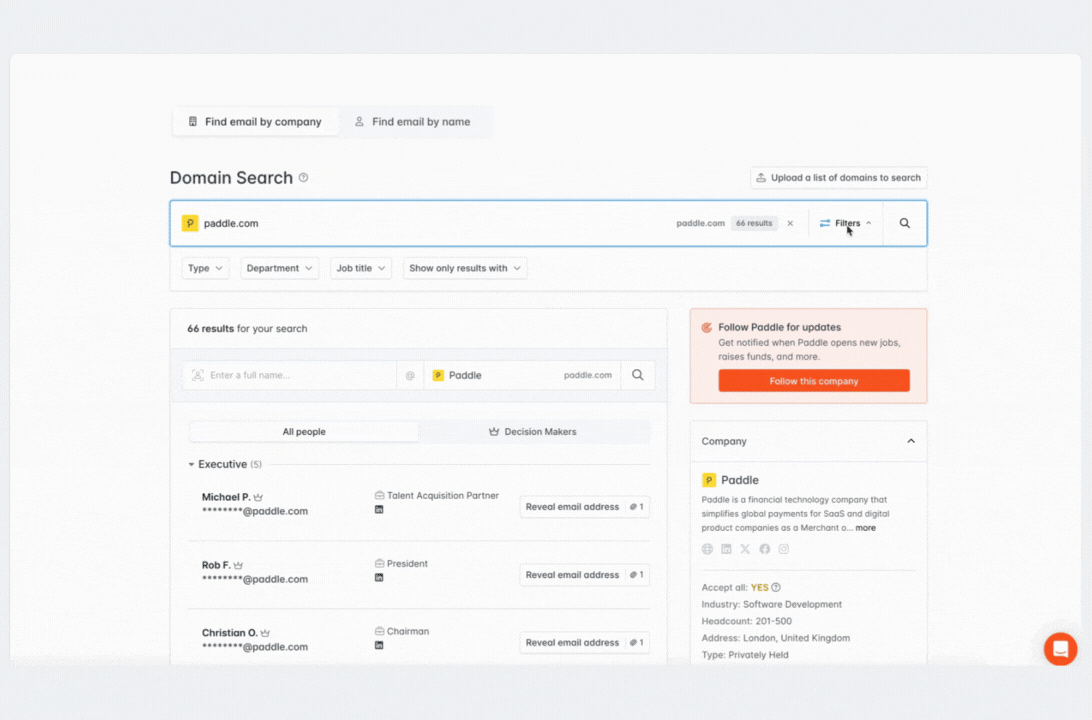
Task: Open Accept all help question icon
Action: [x=776, y=588]
